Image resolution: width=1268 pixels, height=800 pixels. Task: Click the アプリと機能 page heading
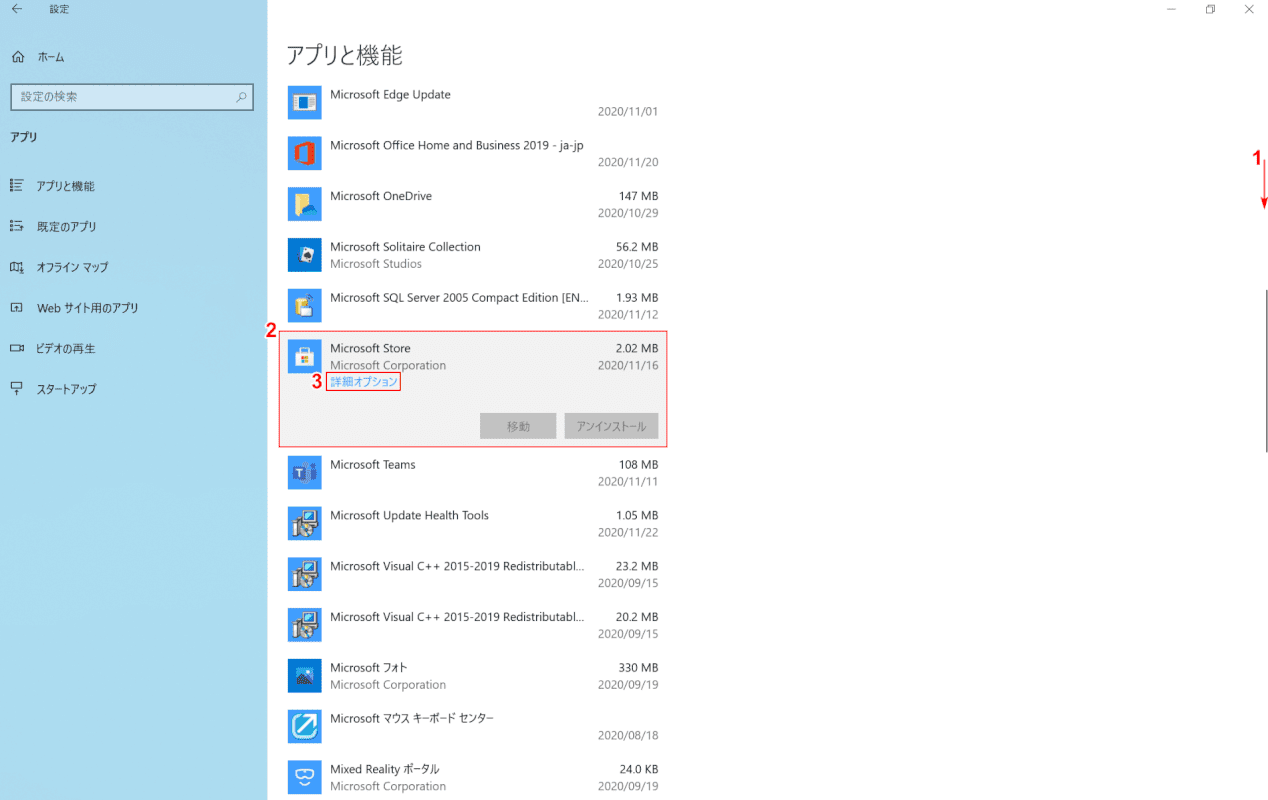344,55
